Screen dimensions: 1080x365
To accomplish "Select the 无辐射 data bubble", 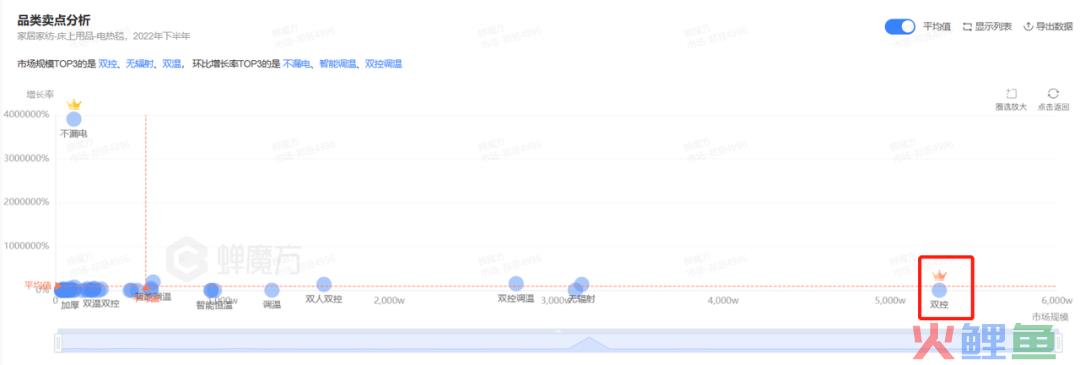I will point(582,284).
